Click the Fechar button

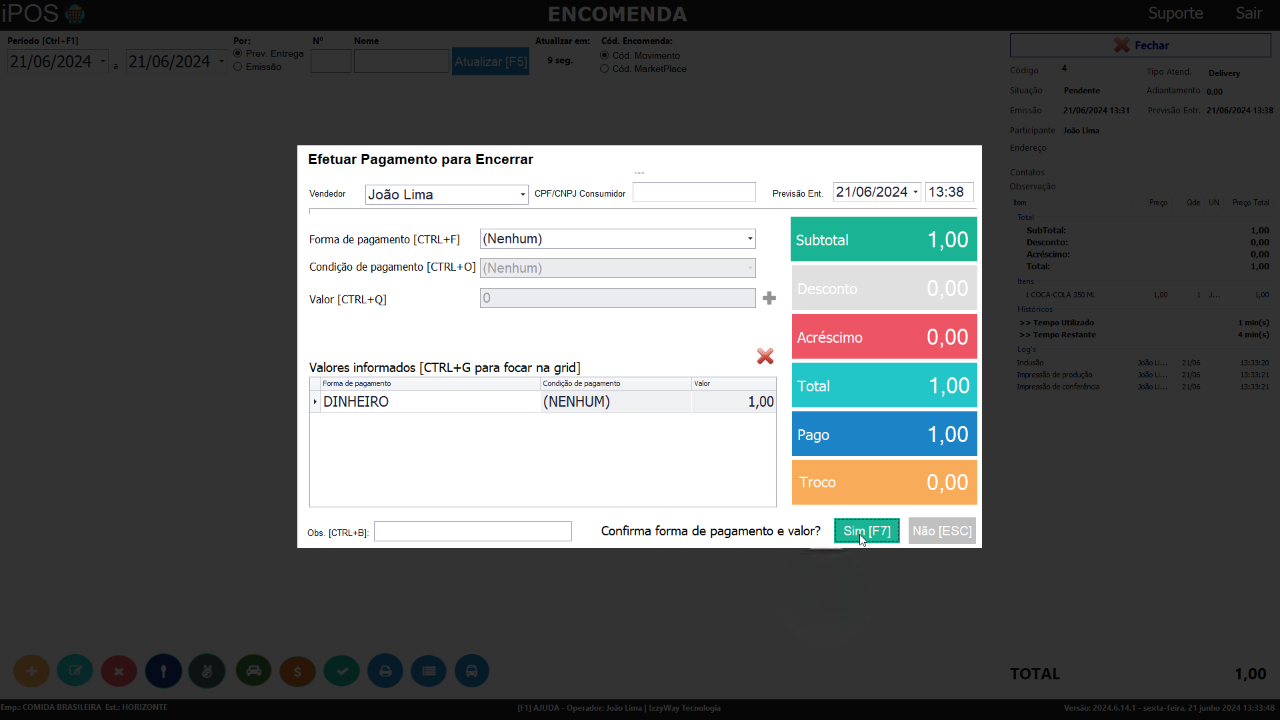click(1140, 45)
